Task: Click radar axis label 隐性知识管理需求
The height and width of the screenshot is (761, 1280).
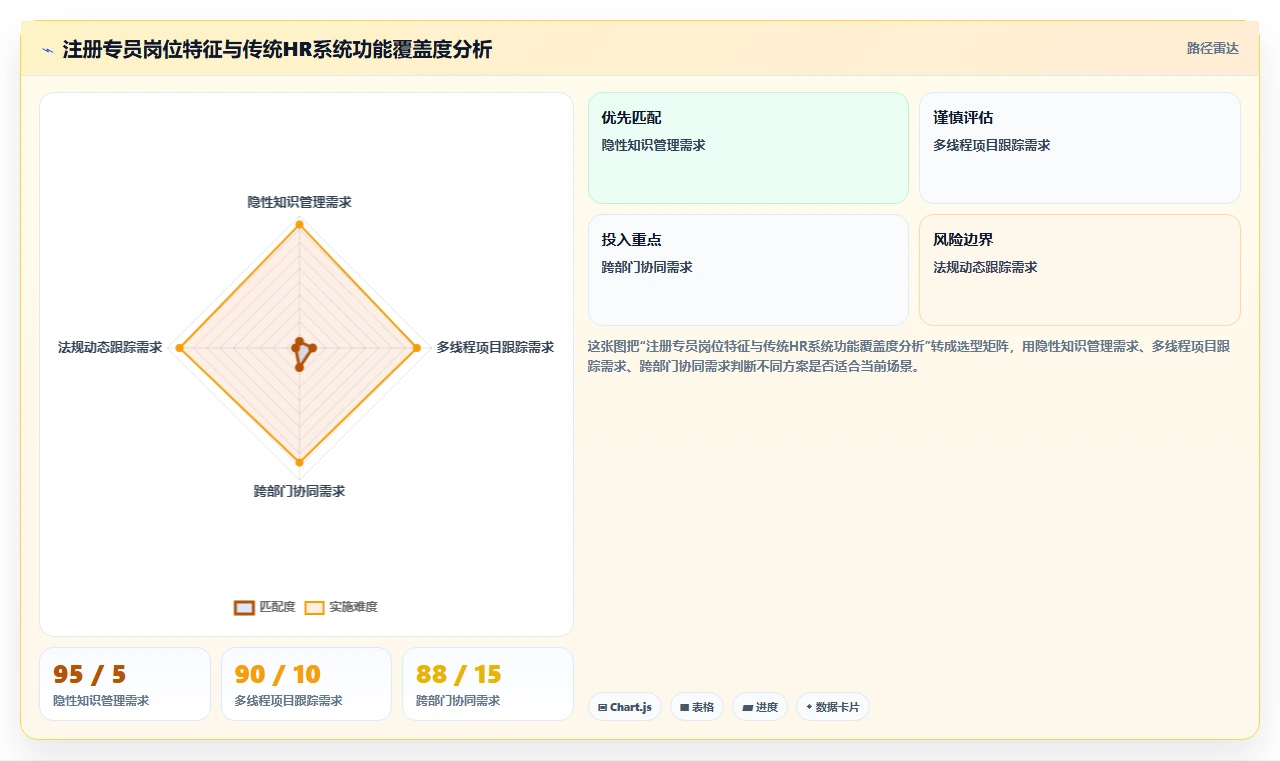Action: point(299,202)
